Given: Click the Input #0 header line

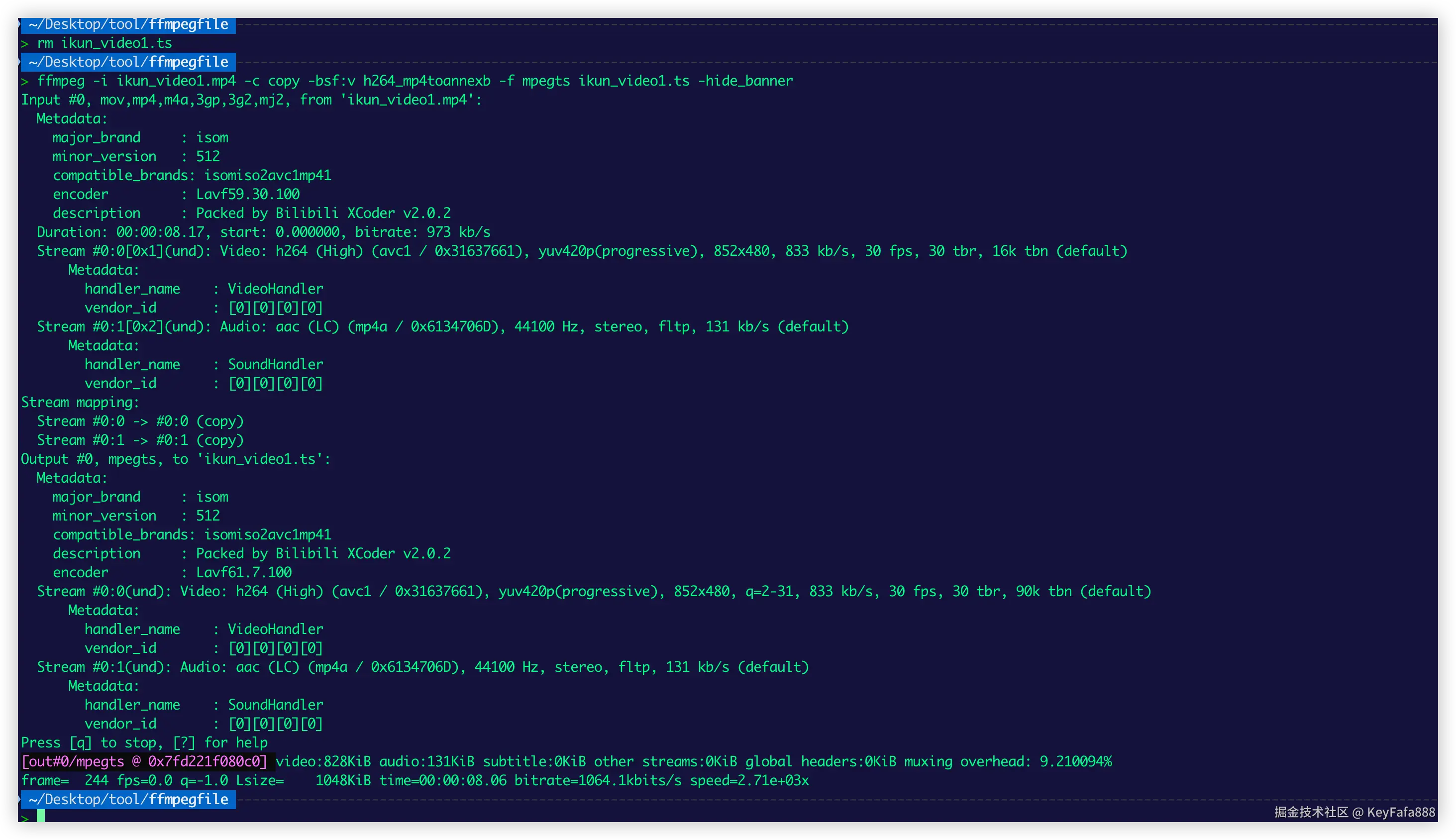Looking at the screenshot, I should click(251, 100).
